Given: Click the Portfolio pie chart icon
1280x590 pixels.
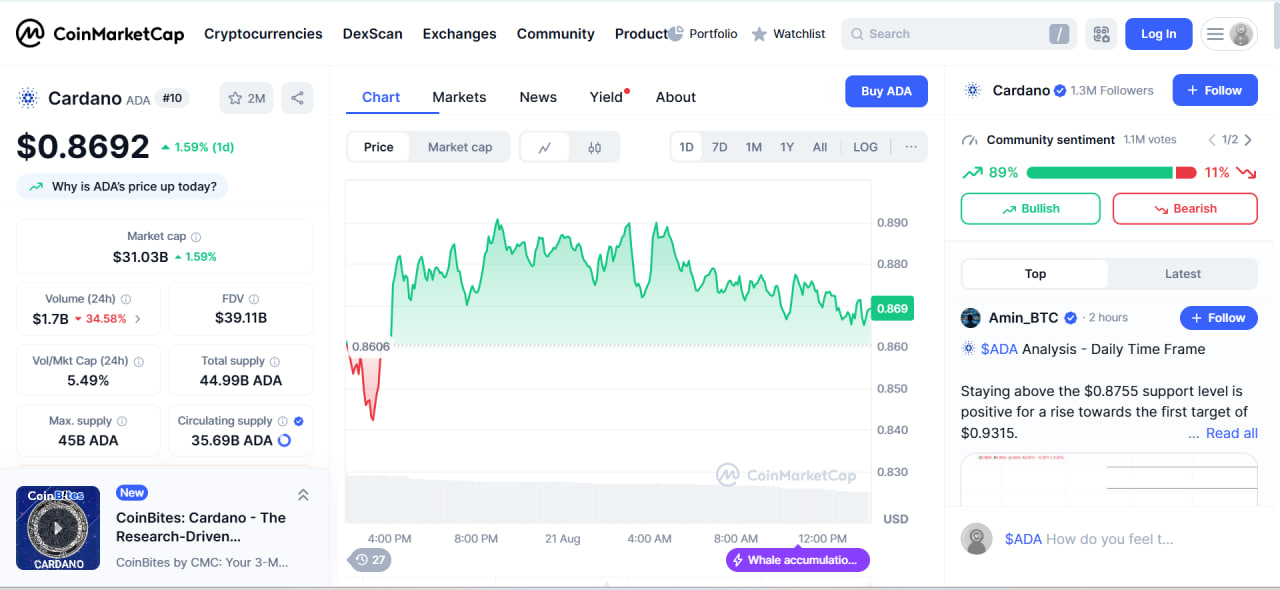Looking at the screenshot, I should point(676,34).
